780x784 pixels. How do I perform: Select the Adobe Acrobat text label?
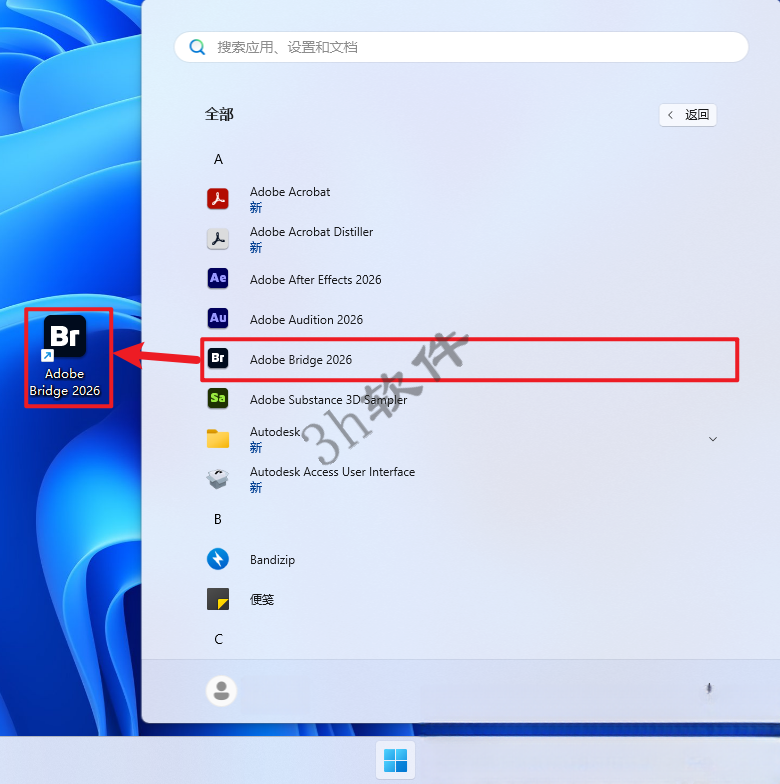point(290,192)
